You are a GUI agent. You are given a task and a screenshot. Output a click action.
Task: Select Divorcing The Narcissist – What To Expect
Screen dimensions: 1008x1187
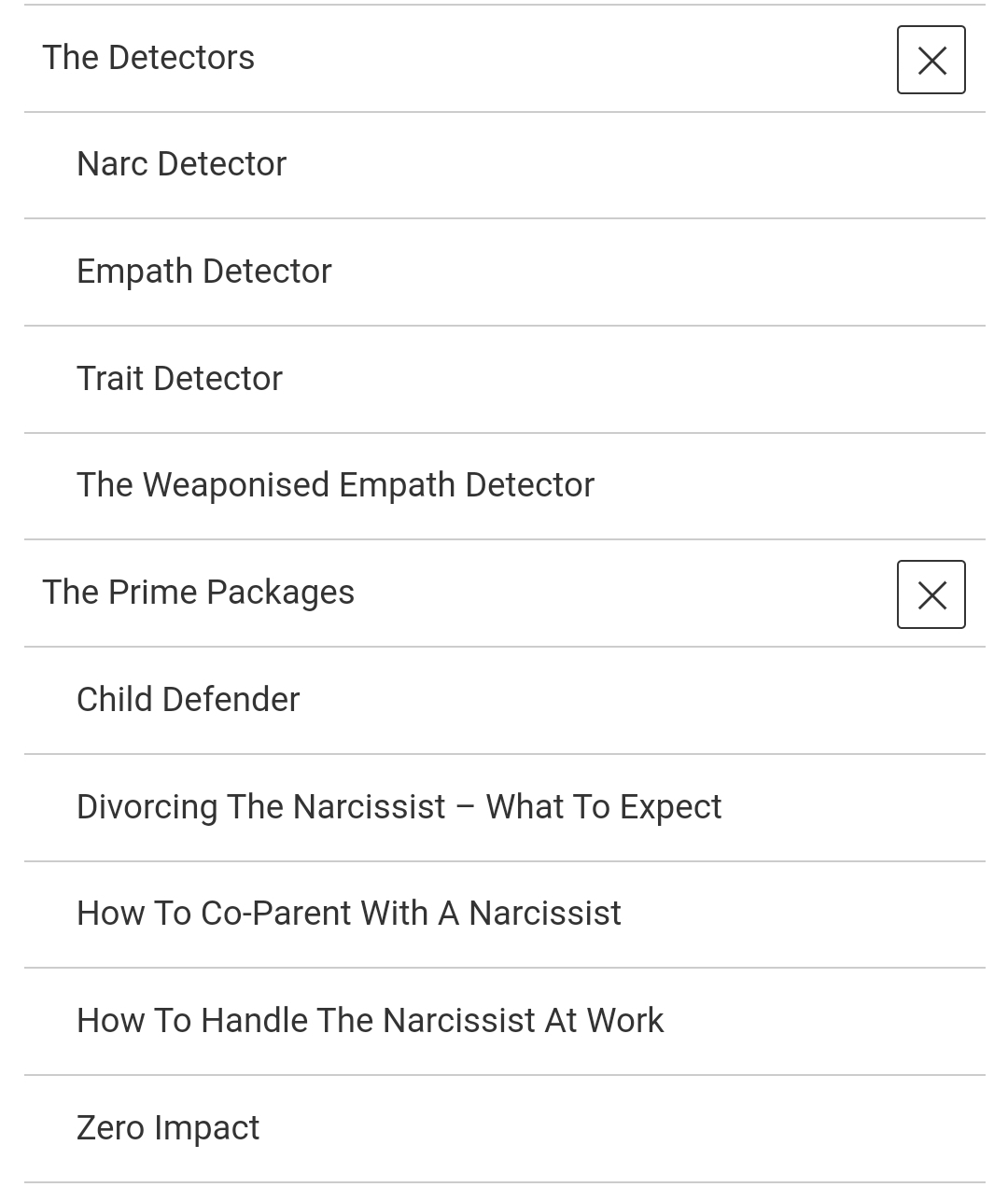[399, 807]
